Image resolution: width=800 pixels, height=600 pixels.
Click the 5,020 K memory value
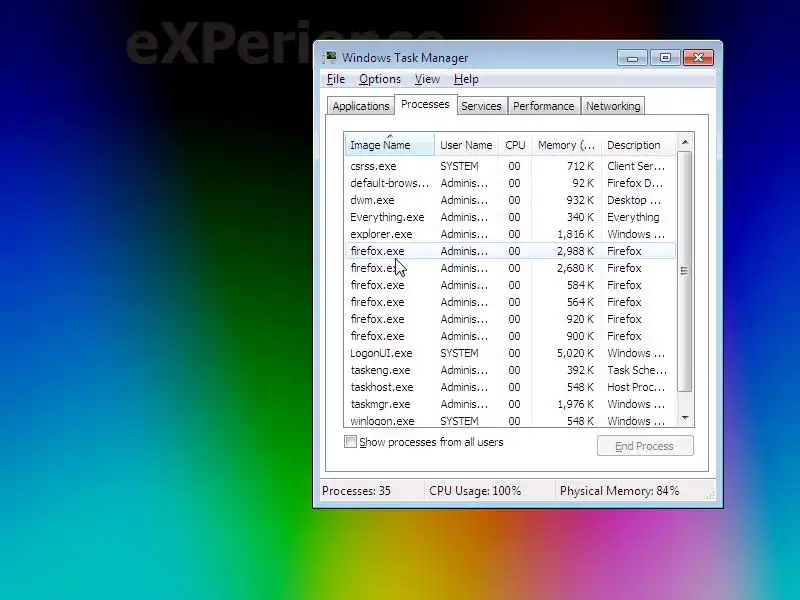point(575,353)
